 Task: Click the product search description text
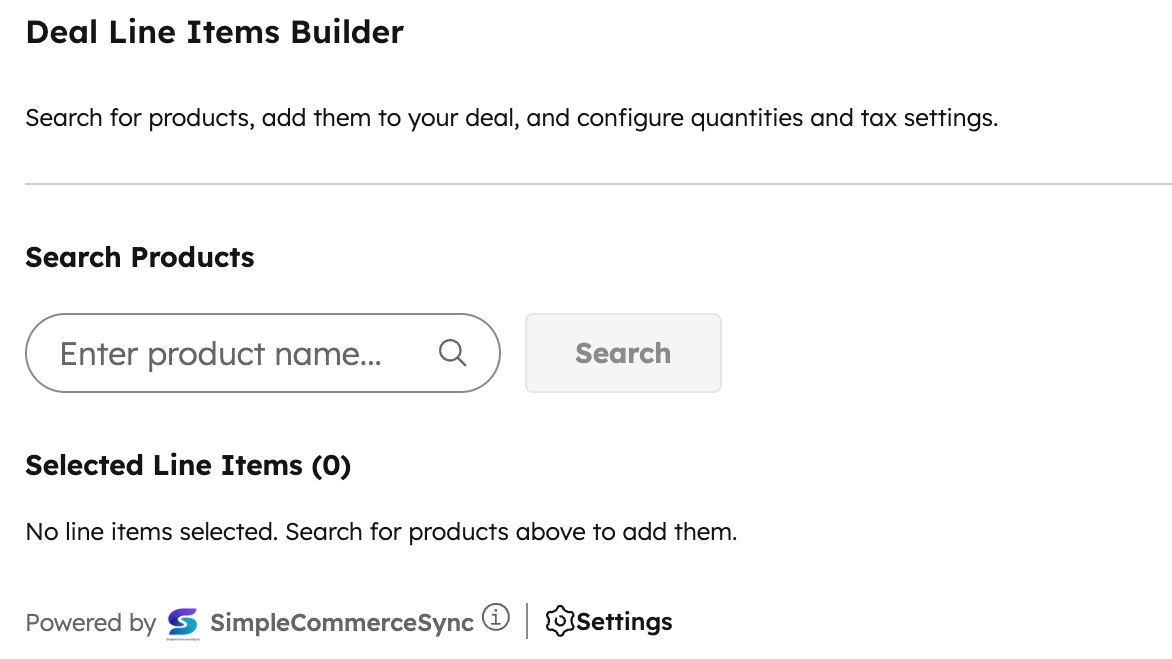pyautogui.click(x=511, y=118)
